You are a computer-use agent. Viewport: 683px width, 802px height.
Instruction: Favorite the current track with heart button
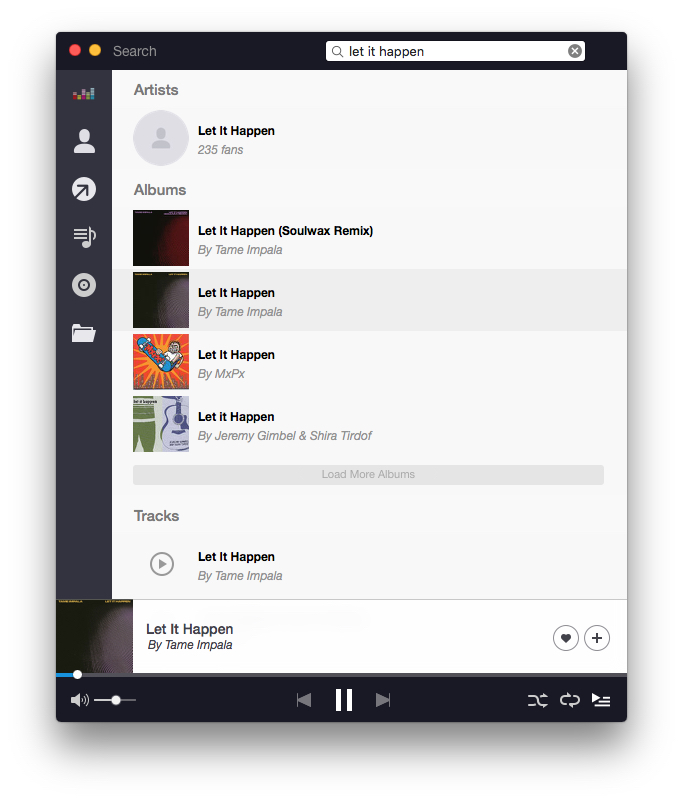click(565, 638)
